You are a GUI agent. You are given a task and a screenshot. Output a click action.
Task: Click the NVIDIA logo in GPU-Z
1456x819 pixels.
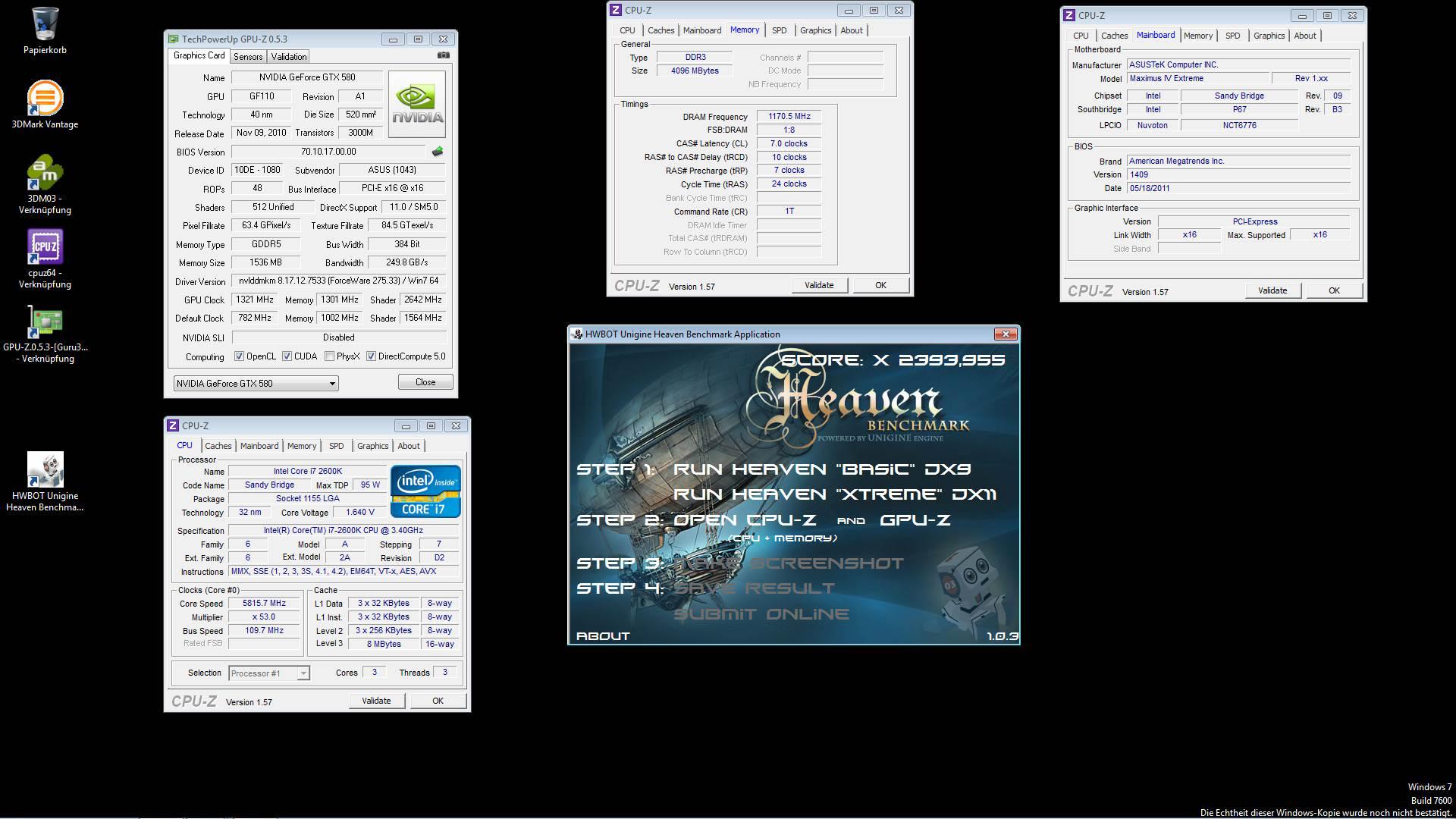417,104
